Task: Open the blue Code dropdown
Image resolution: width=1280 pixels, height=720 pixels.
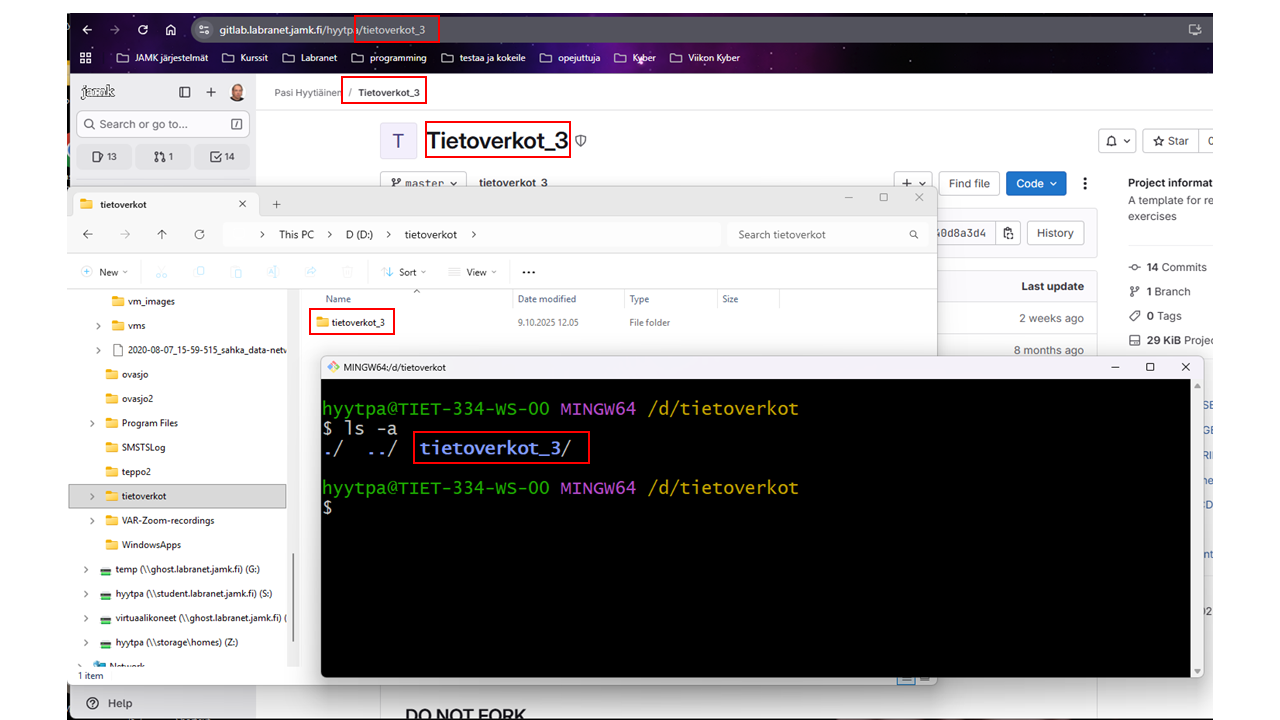Action: [1035, 184]
